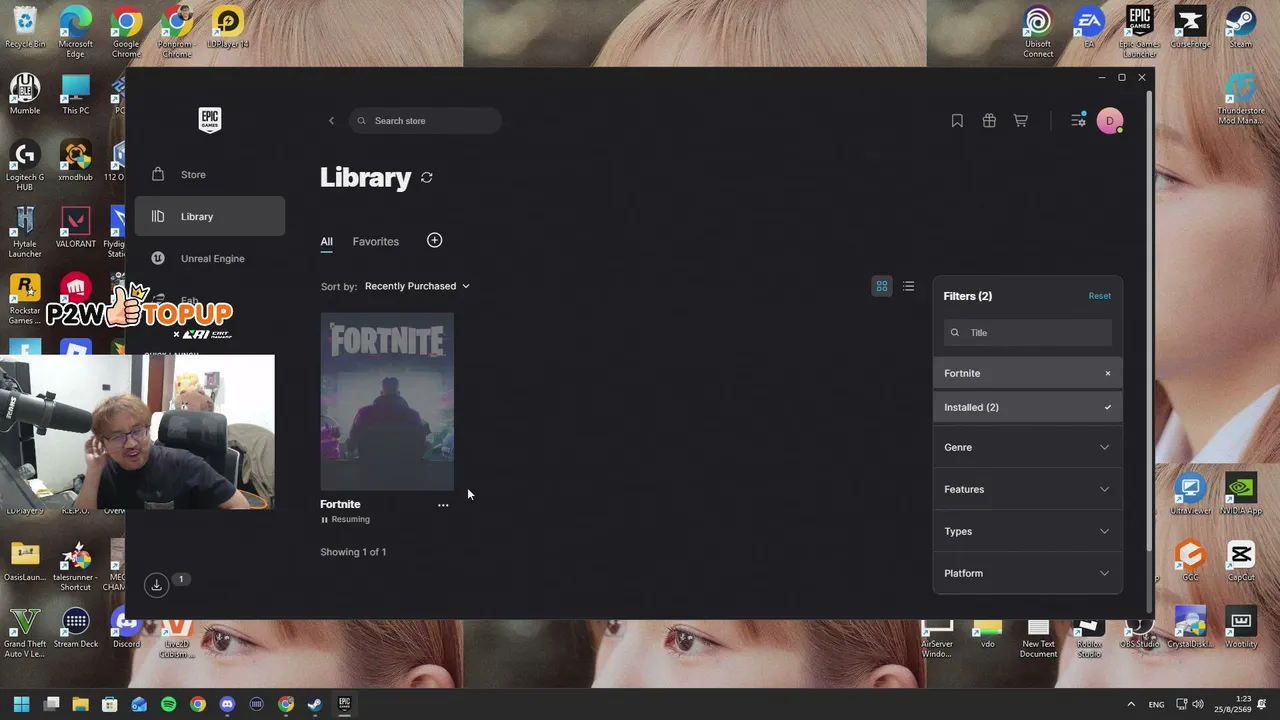Open Unreal Engine in the sidebar
Screen dimensions: 1280x720
(x=210, y=258)
